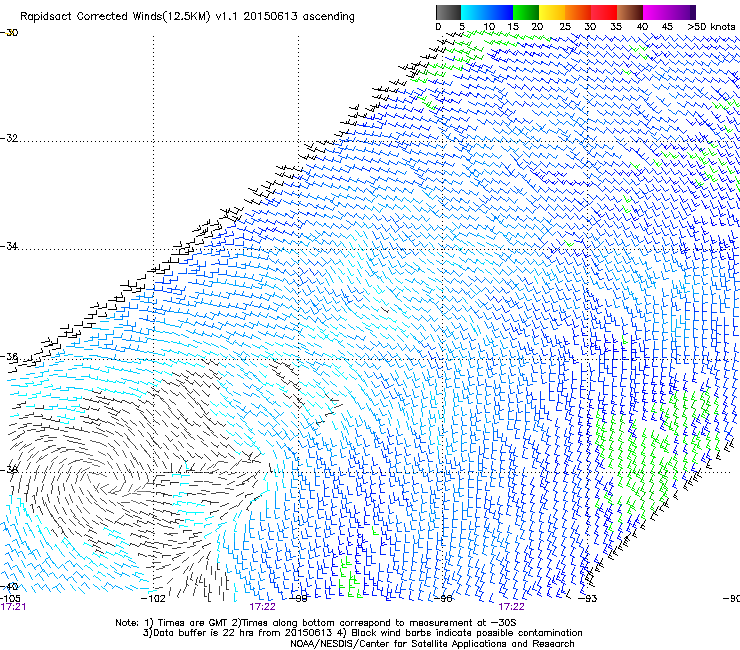Click the "17:21" pass time label

pos(13,607)
